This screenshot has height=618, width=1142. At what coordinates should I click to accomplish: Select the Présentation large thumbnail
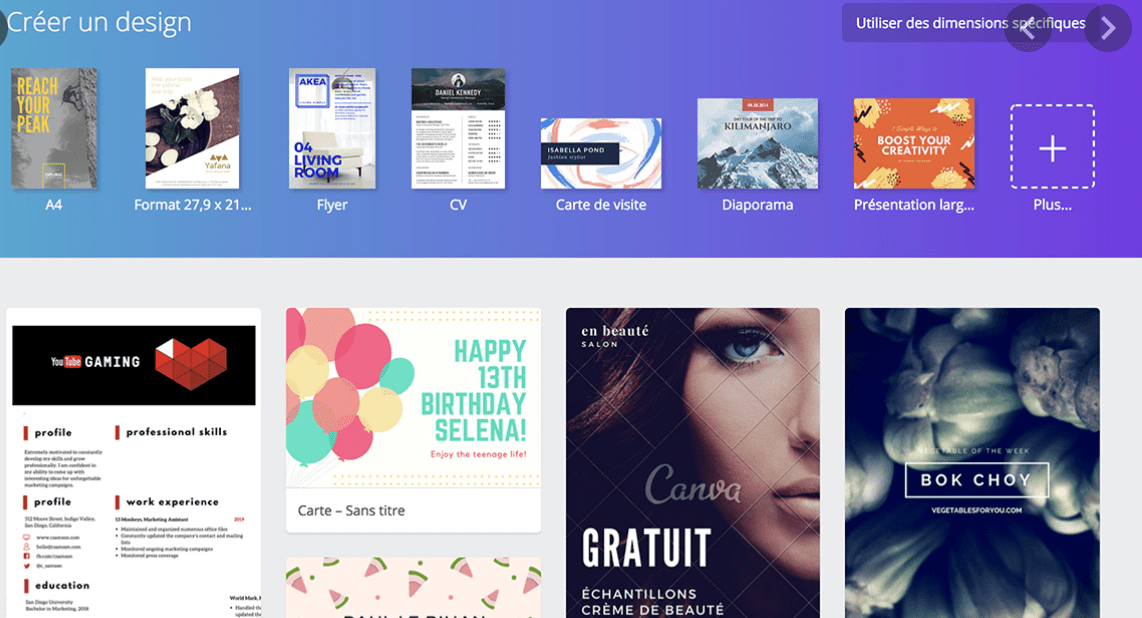click(914, 143)
